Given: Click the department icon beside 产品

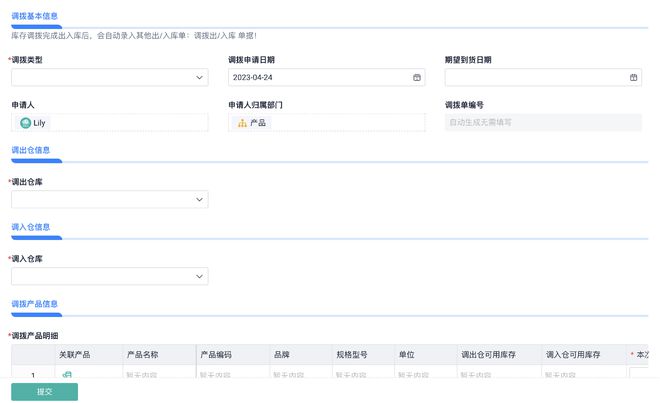Looking at the screenshot, I should [242, 123].
